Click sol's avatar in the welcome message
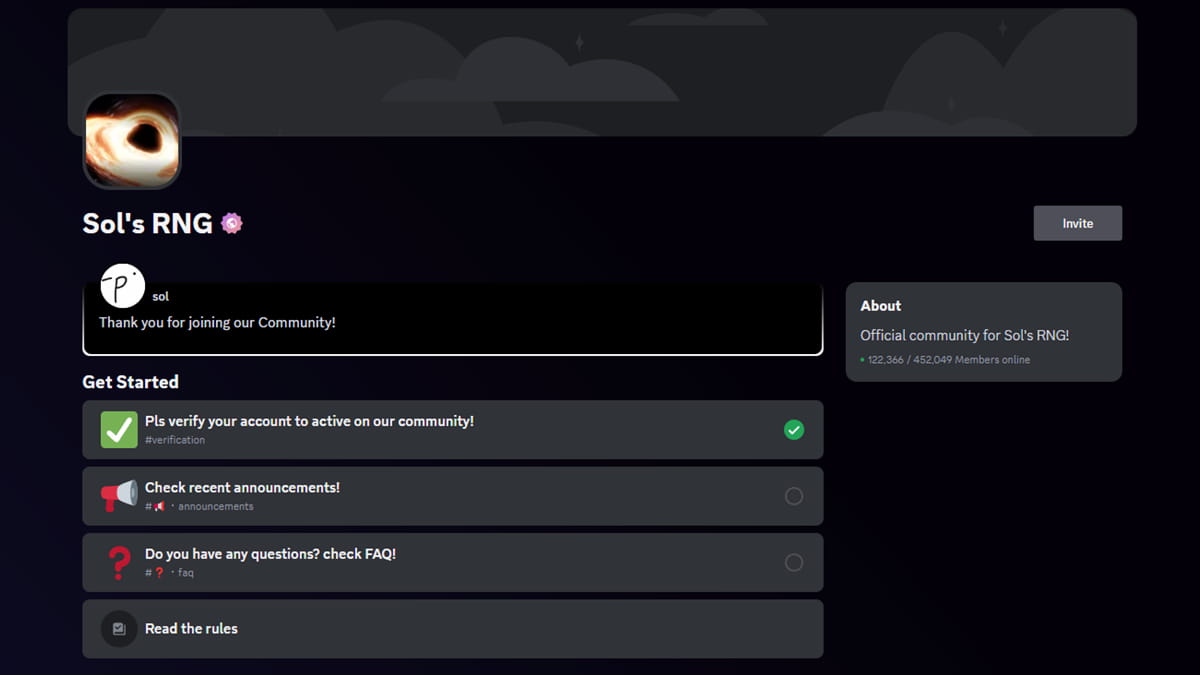This screenshot has width=1200, height=675. pos(121,285)
